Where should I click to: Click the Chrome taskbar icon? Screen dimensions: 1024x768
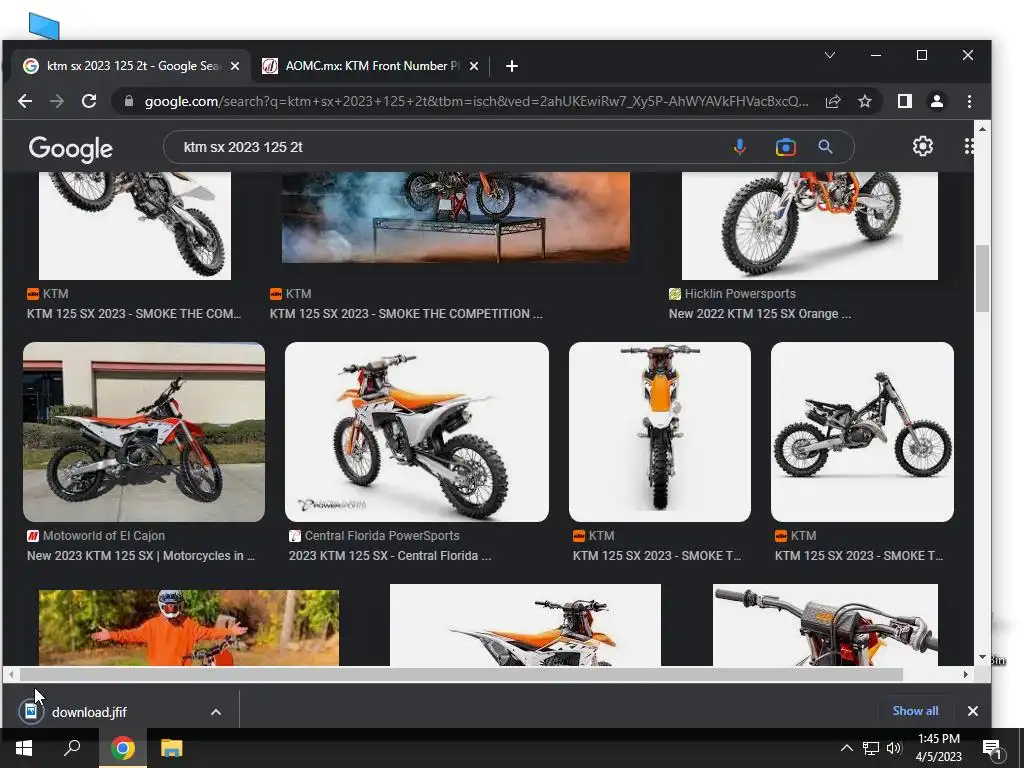click(x=122, y=748)
